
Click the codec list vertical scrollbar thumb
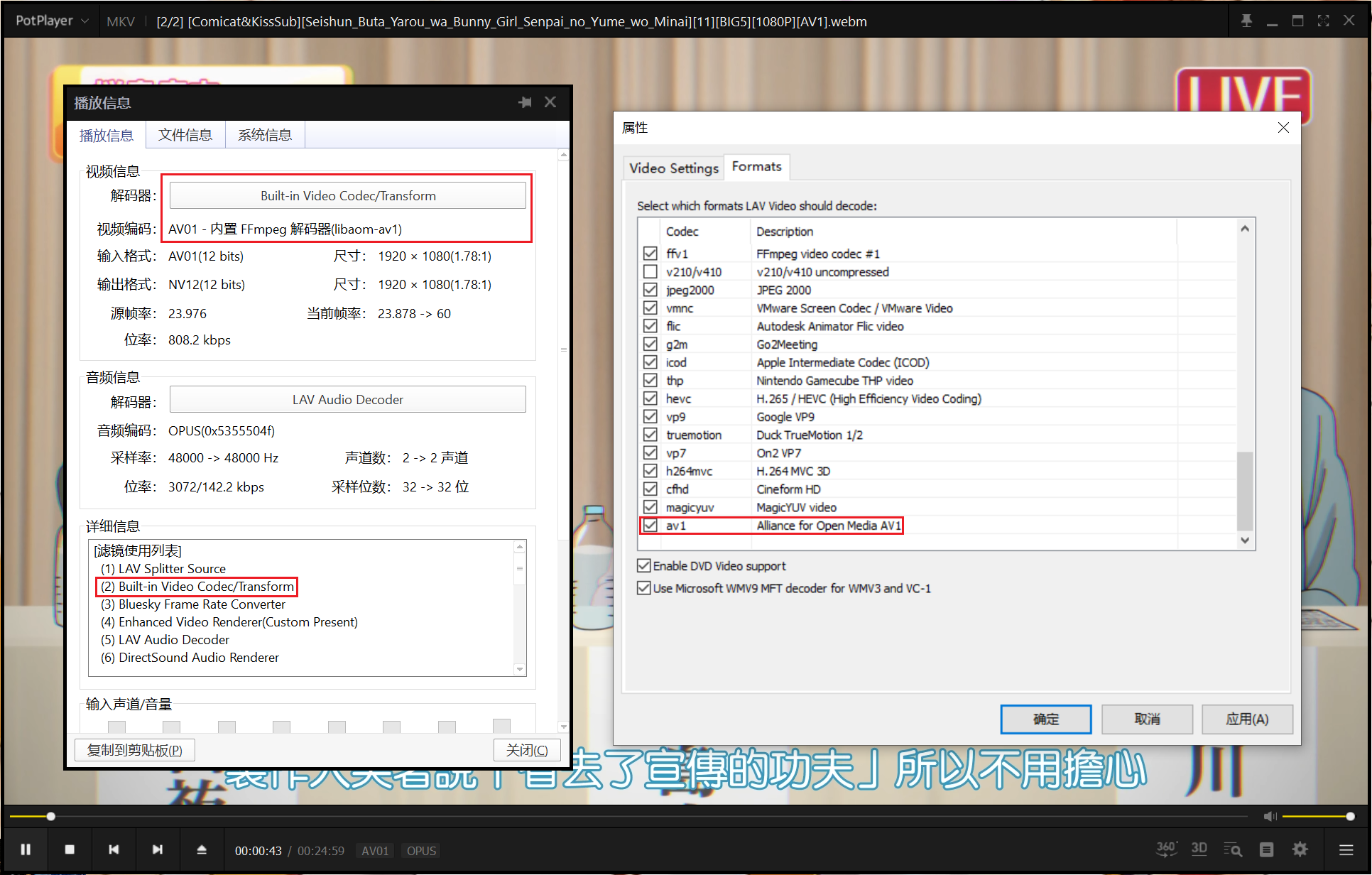click(1245, 491)
